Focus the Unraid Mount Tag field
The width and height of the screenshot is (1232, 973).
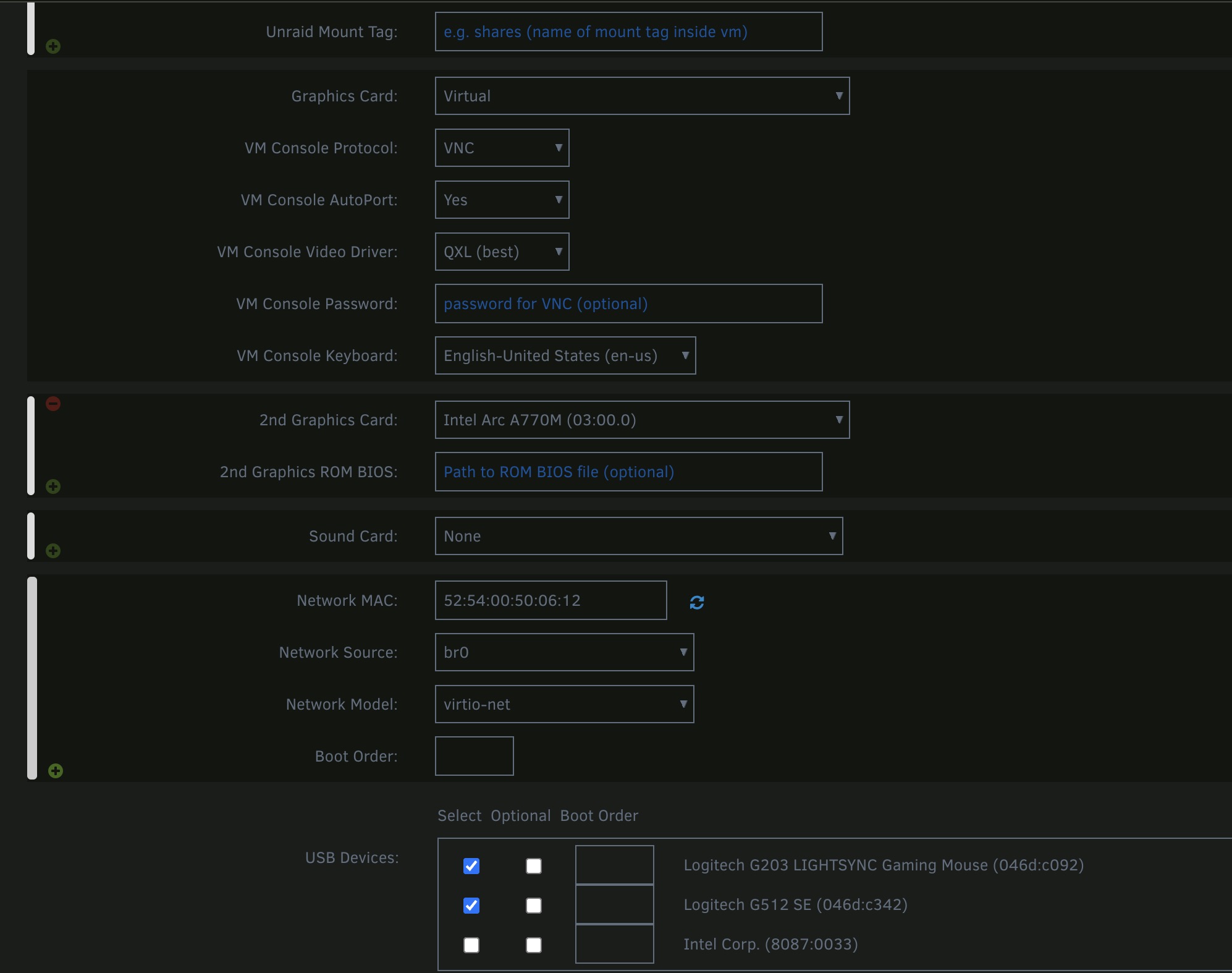pos(628,32)
